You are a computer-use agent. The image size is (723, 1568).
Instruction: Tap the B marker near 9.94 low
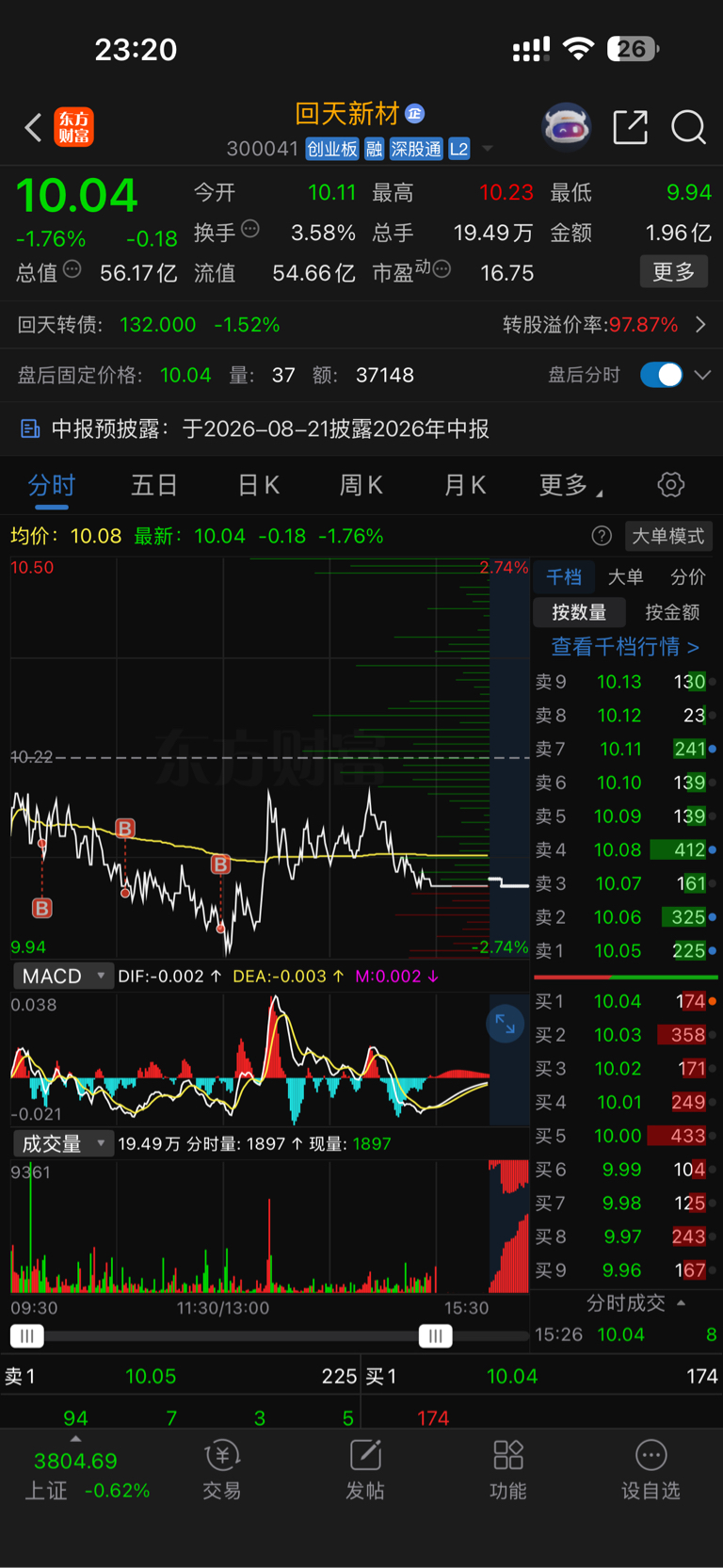[x=42, y=908]
